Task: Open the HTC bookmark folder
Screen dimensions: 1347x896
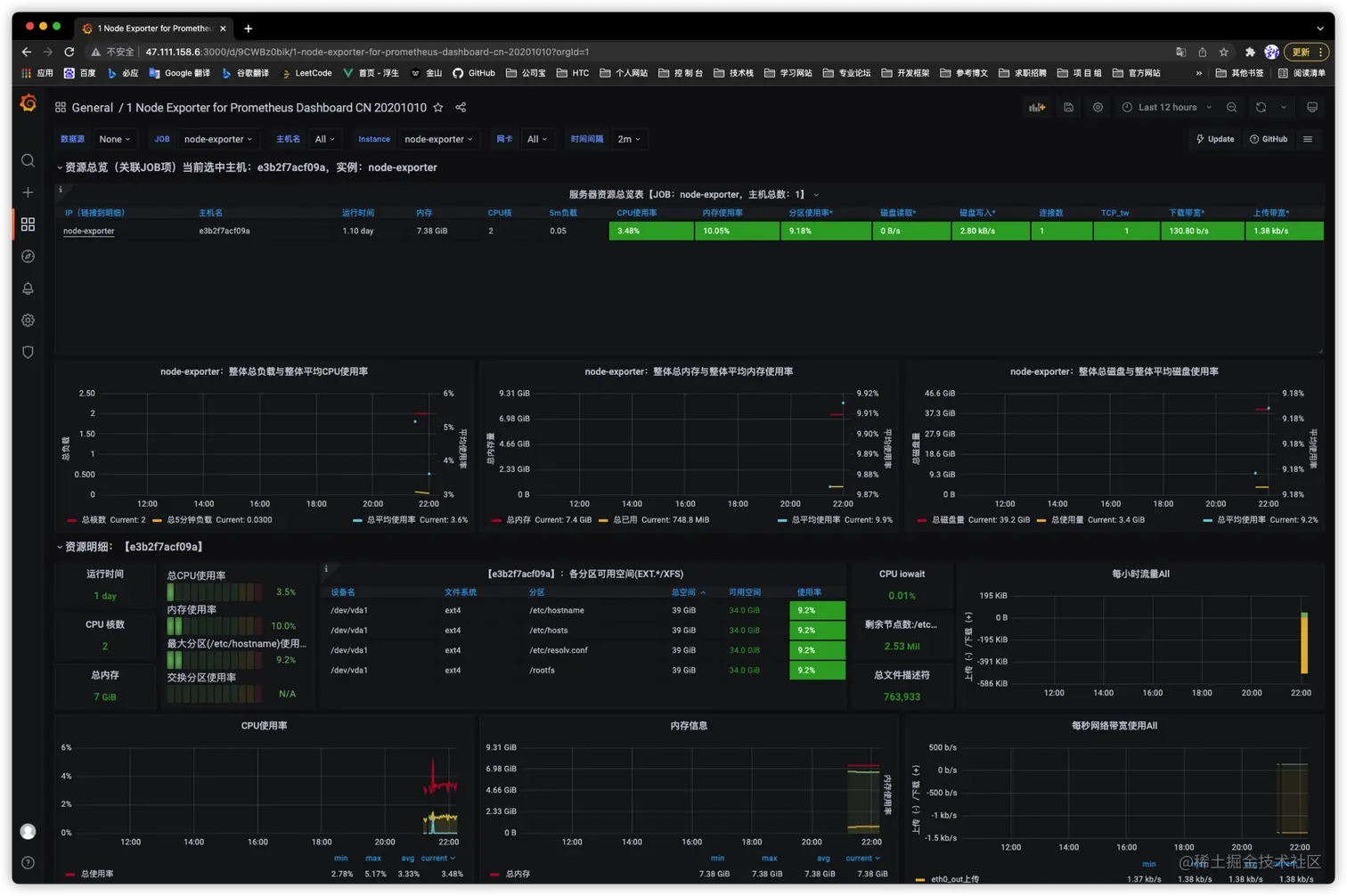Action: pyautogui.click(x=572, y=73)
